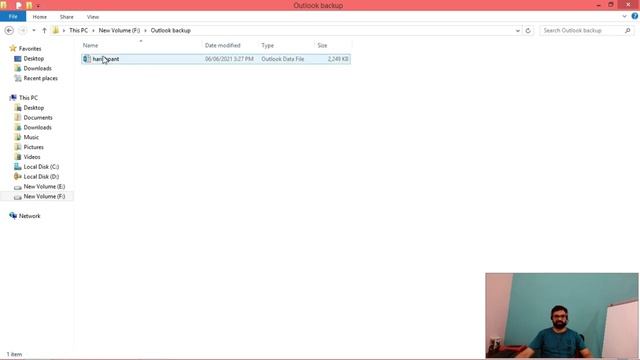Click the webcam video overlay
Screen dimensions: 640x360
tap(562, 315)
